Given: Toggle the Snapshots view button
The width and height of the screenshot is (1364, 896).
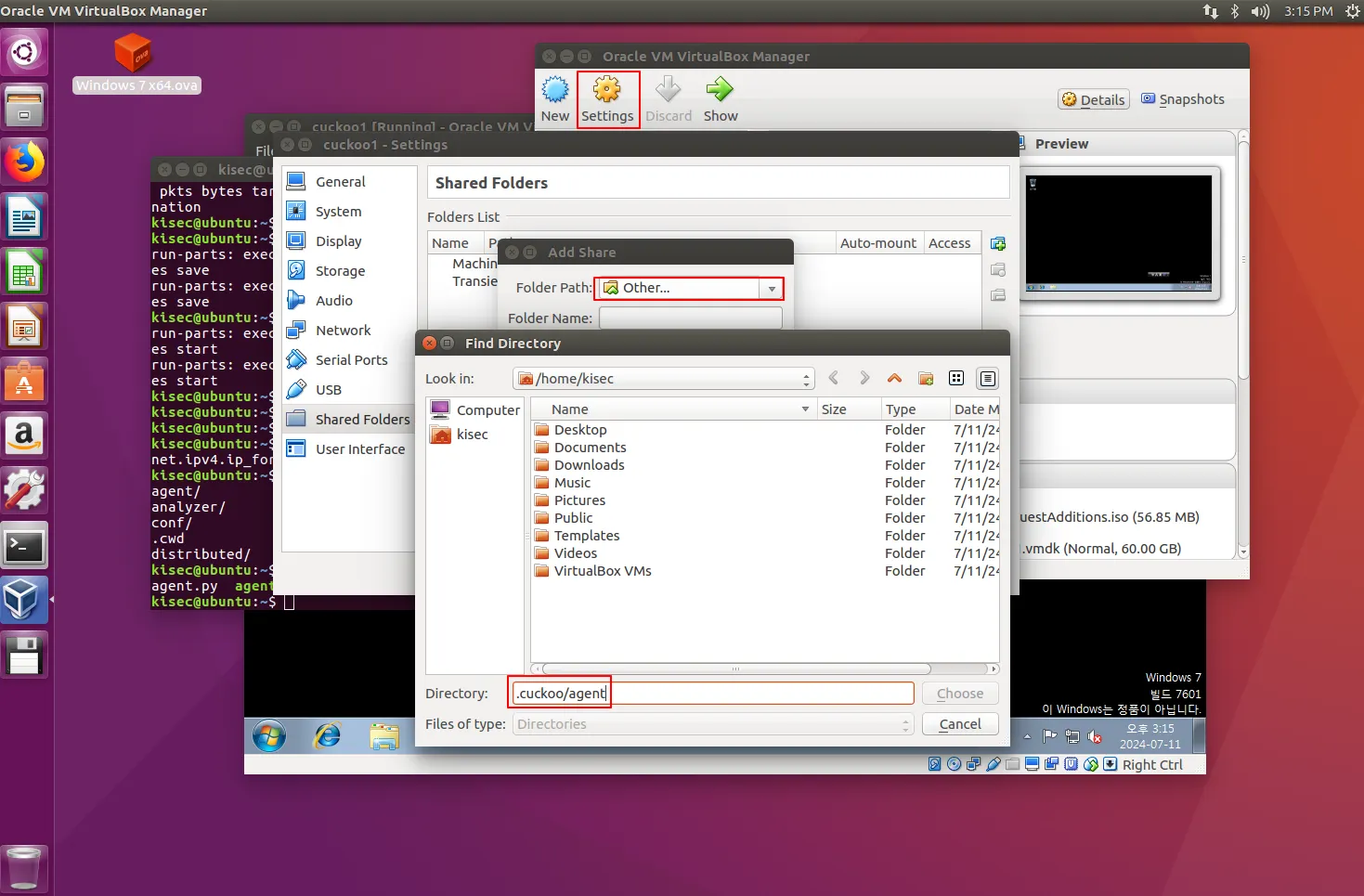Looking at the screenshot, I should coord(1182,99).
